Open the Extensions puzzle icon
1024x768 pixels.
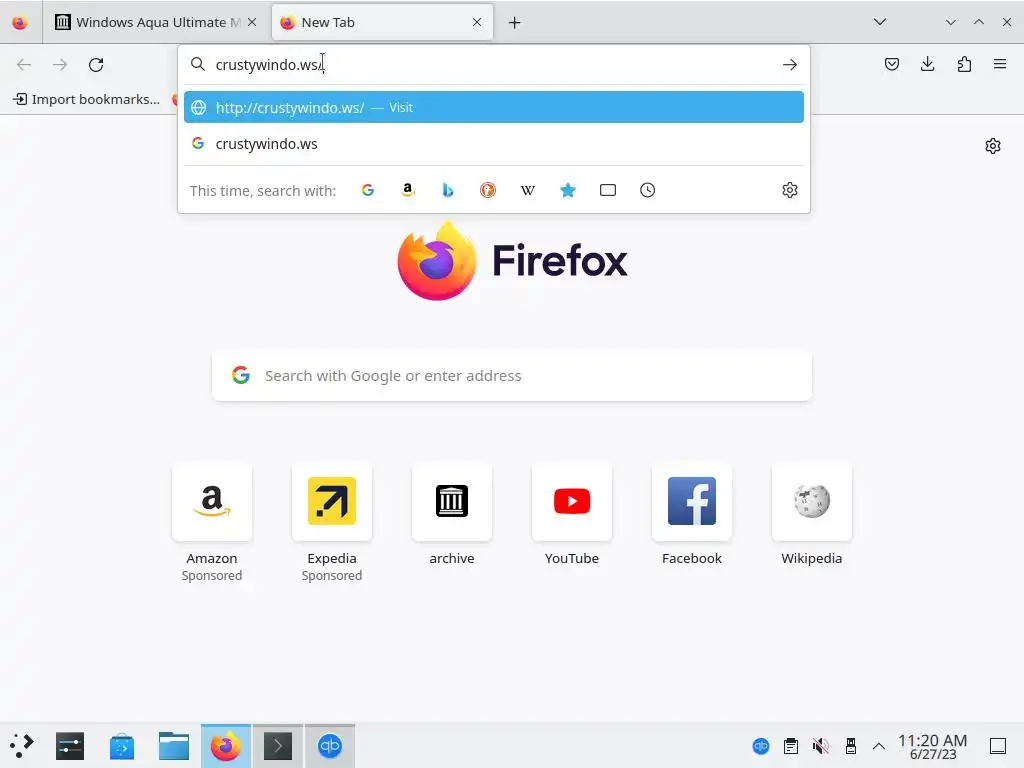(964, 64)
